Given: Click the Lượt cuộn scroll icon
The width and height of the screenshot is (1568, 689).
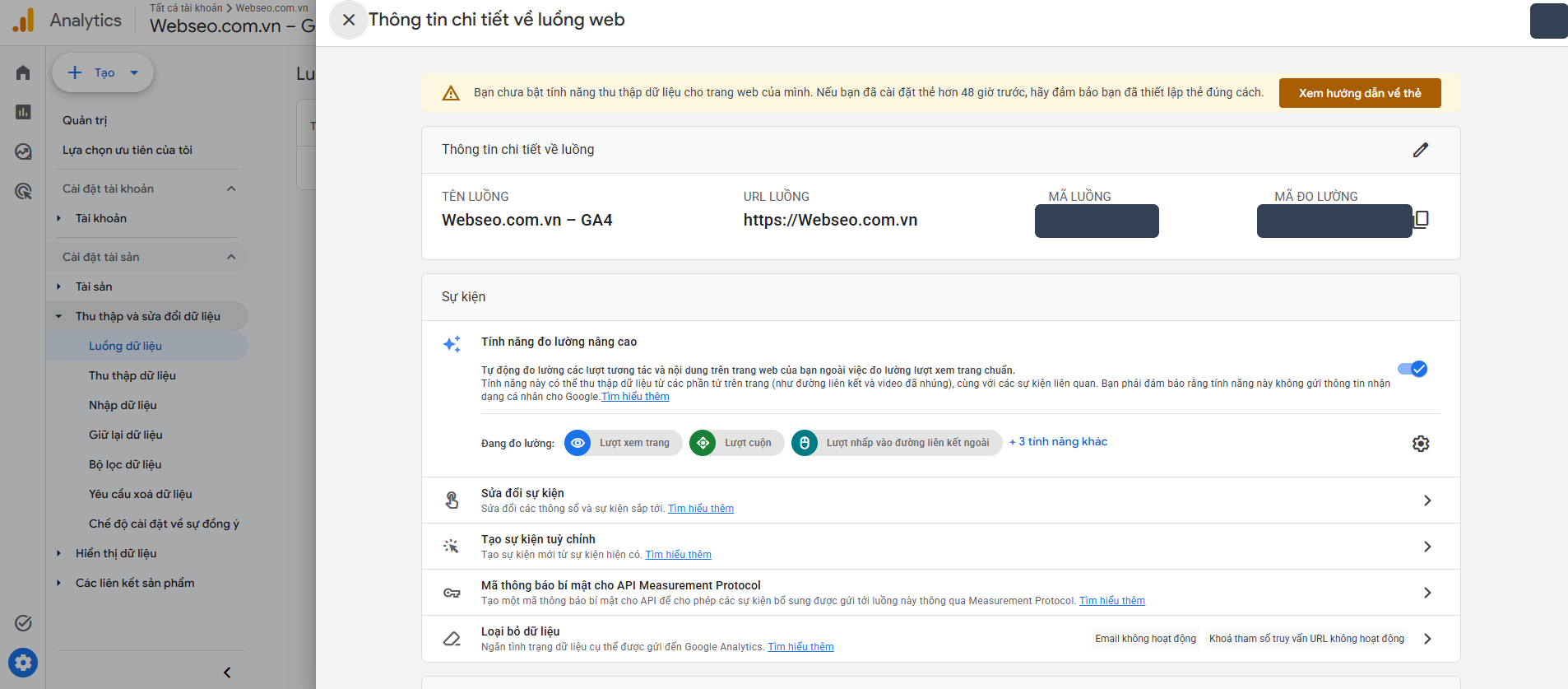Looking at the screenshot, I should [x=703, y=443].
